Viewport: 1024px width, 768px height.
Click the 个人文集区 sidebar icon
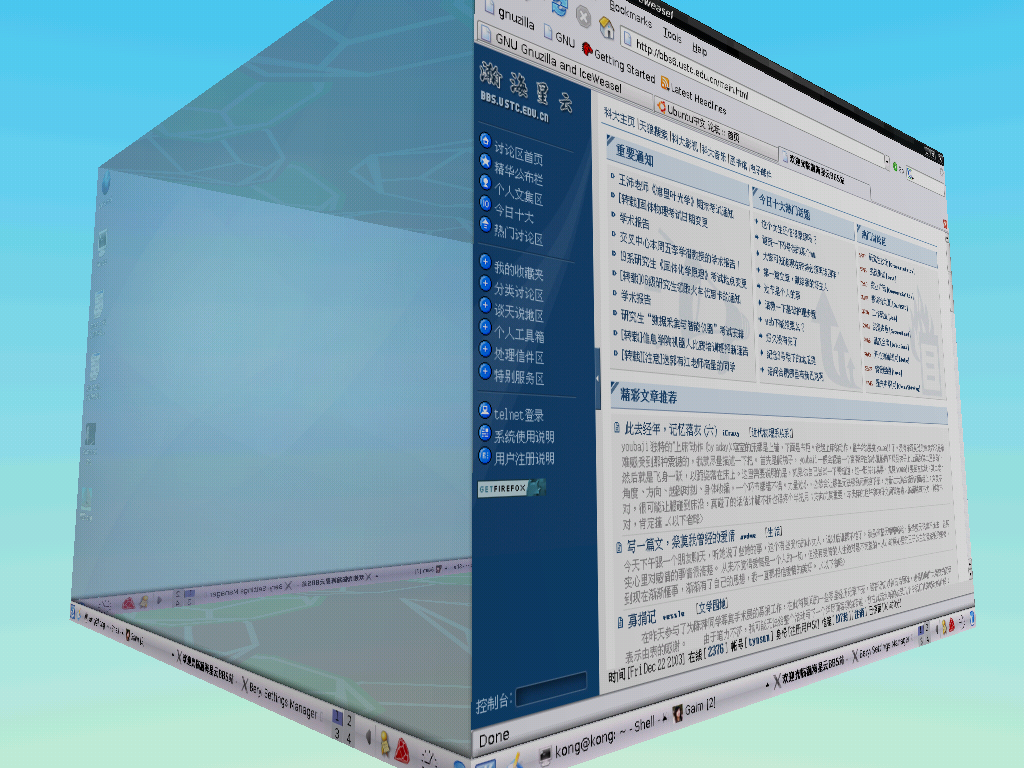(x=485, y=182)
